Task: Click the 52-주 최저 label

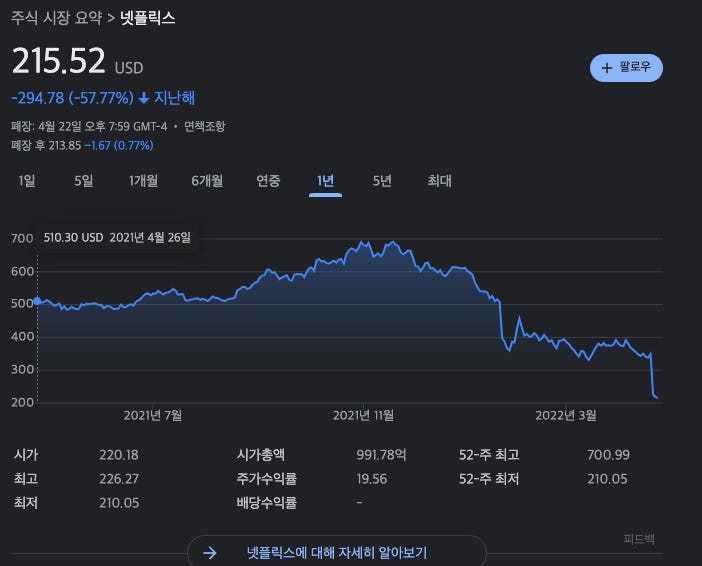Action: (489, 479)
